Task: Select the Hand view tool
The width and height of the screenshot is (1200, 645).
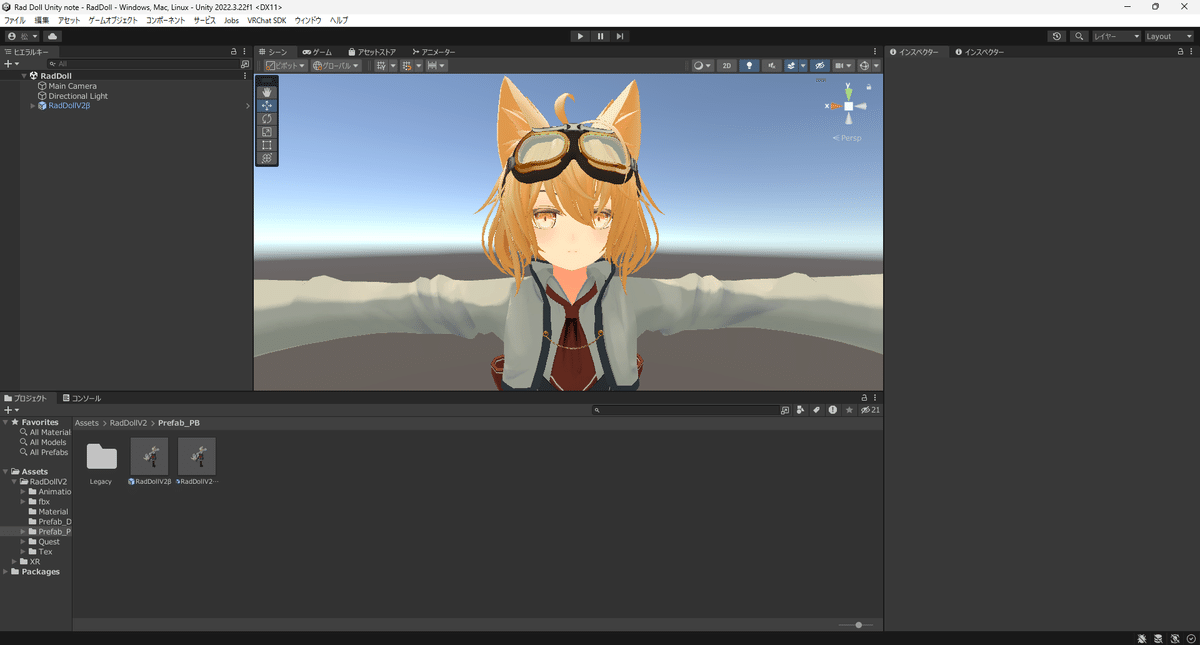Action: pyautogui.click(x=267, y=92)
